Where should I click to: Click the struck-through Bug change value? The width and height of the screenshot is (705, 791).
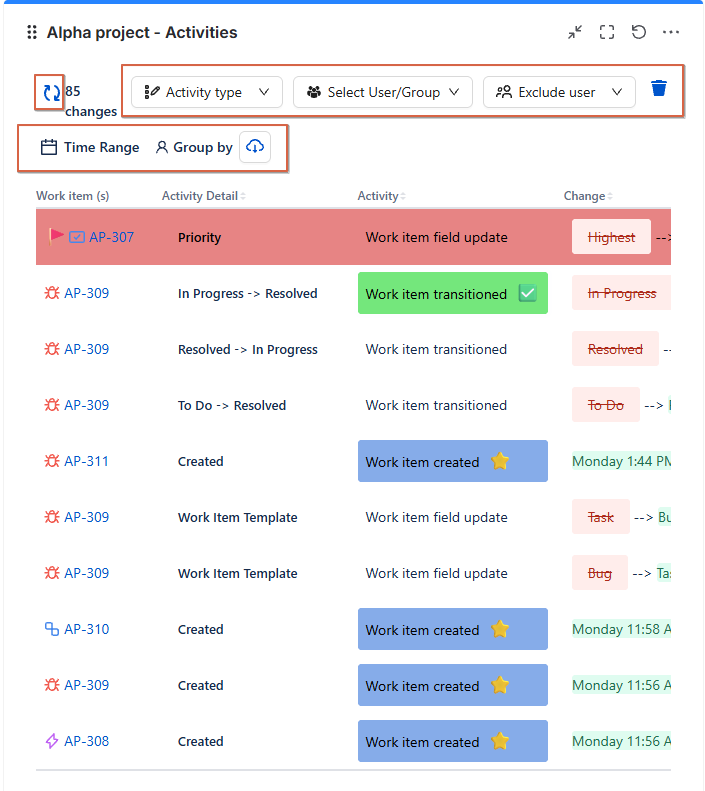point(600,573)
